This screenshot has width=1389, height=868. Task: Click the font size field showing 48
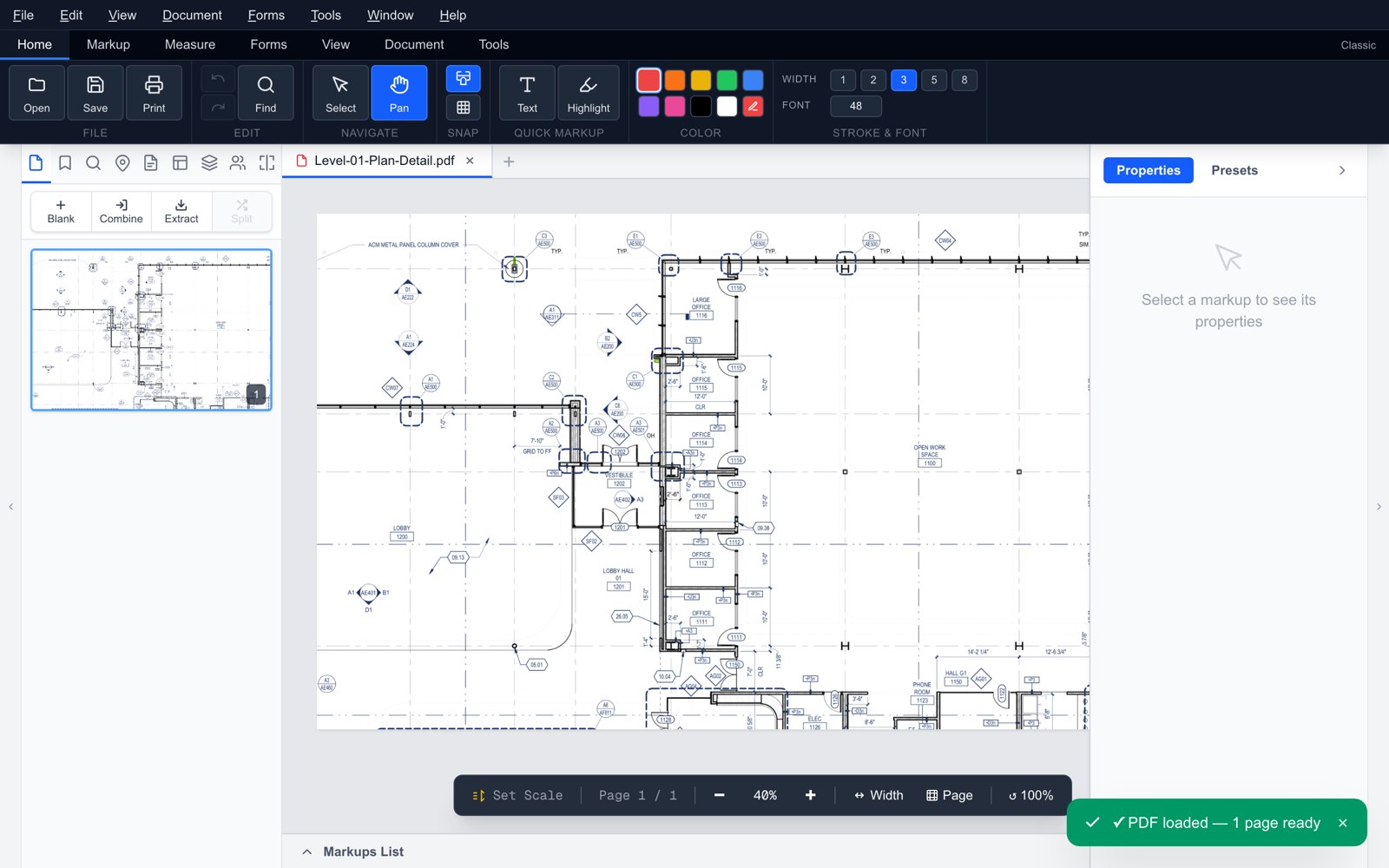856,106
